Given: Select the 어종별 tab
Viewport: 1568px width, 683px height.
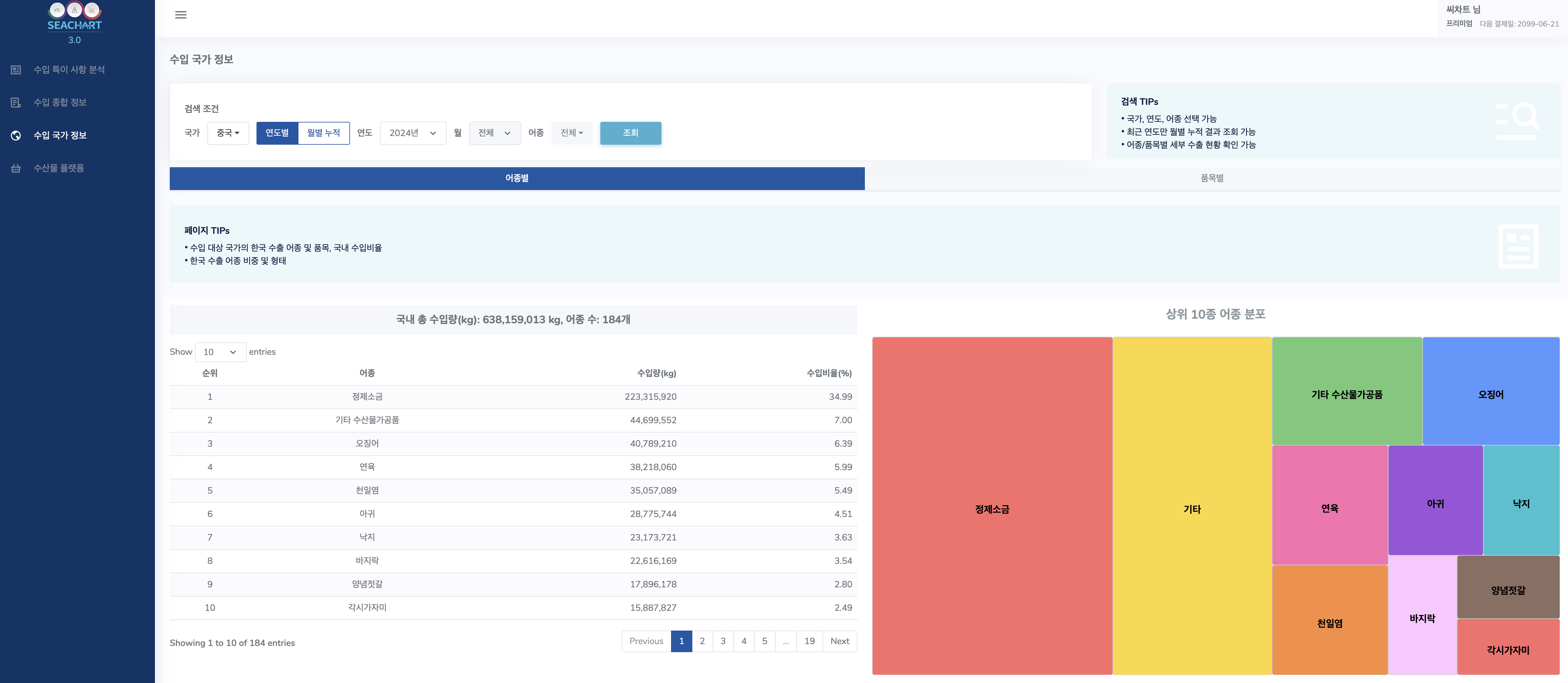Looking at the screenshot, I should (516, 178).
